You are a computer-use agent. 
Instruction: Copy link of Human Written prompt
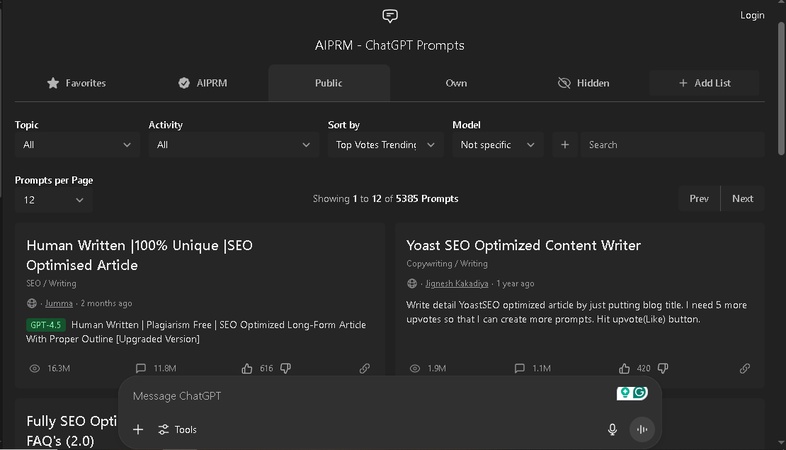(364, 368)
